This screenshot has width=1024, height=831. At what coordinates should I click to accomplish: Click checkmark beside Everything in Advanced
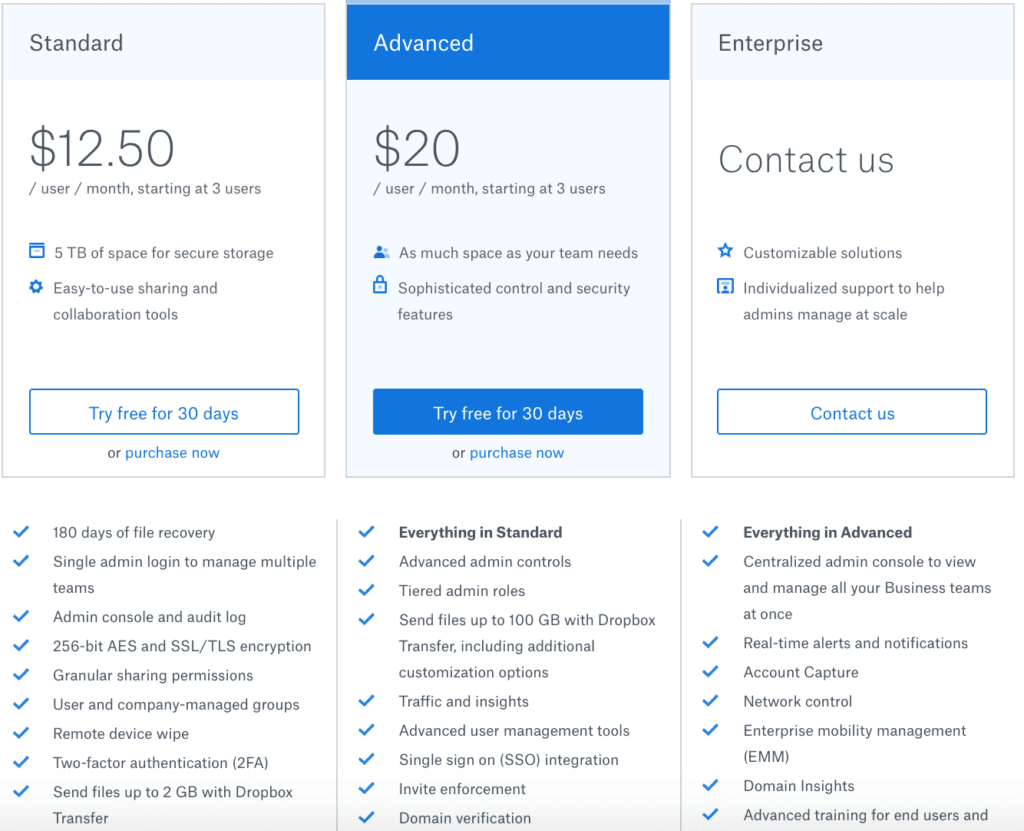coord(711,531)
